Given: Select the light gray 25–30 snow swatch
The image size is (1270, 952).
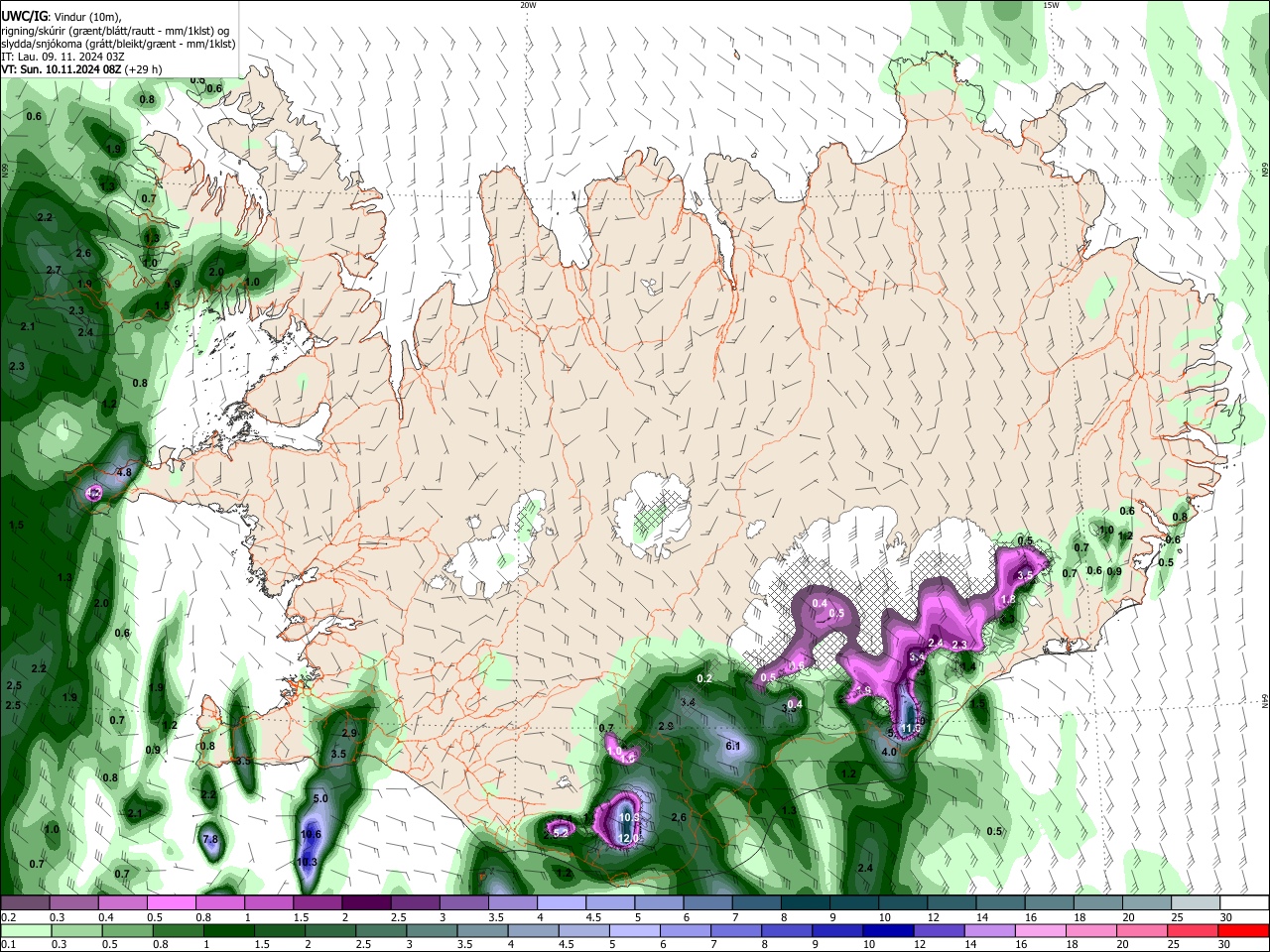Looking at the screenshot, I should click(x=1195, y=903).
